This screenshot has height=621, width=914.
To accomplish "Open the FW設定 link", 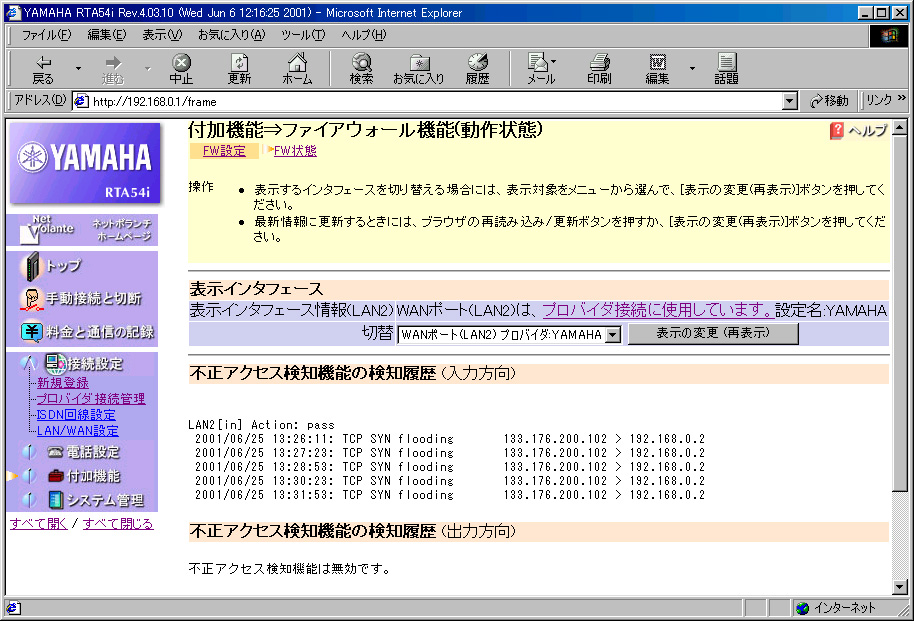I will click(224, 151).
